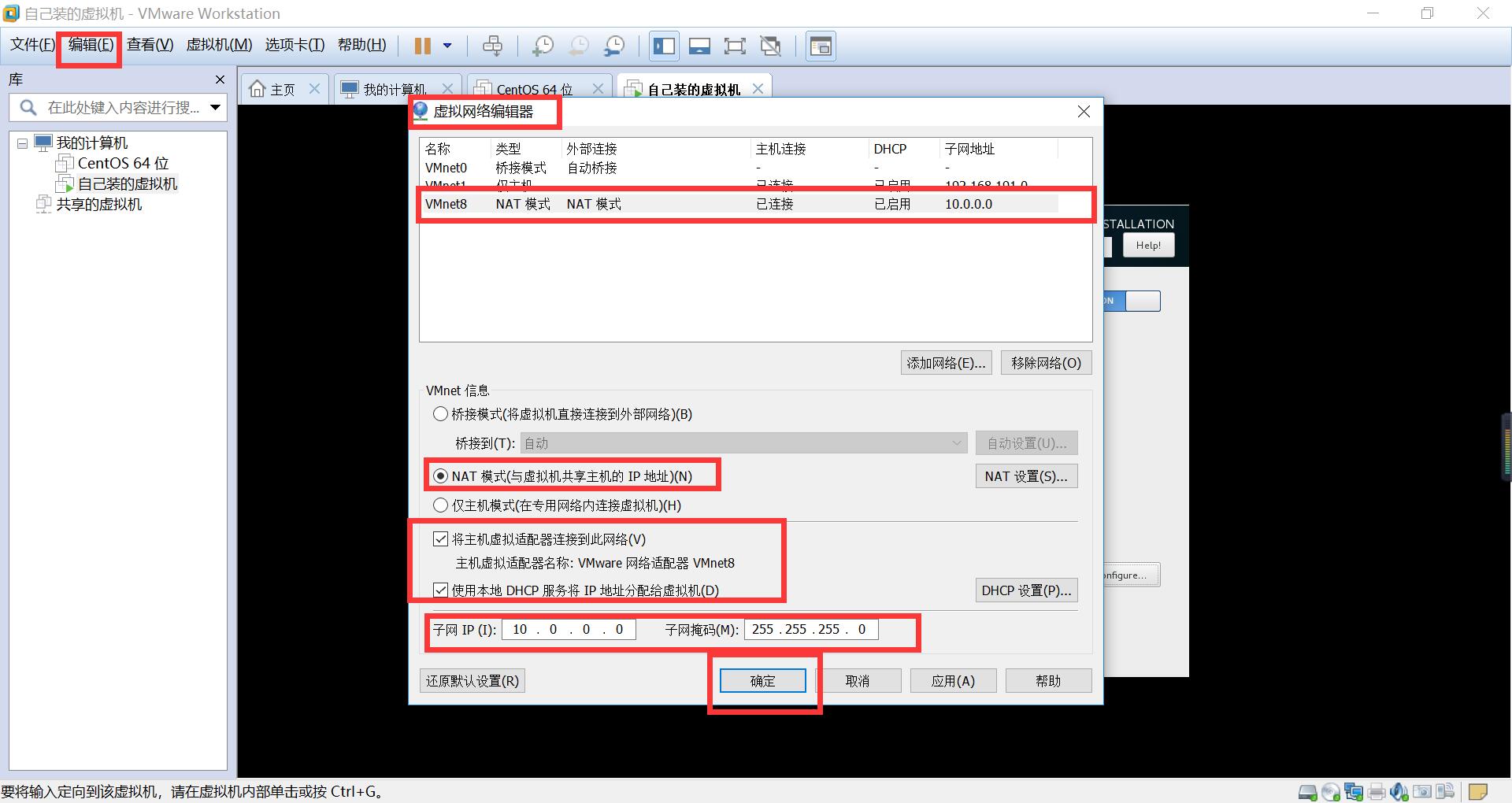Click the camera device status bar icon
The image size is (1512, 803).
[1422, 792]
